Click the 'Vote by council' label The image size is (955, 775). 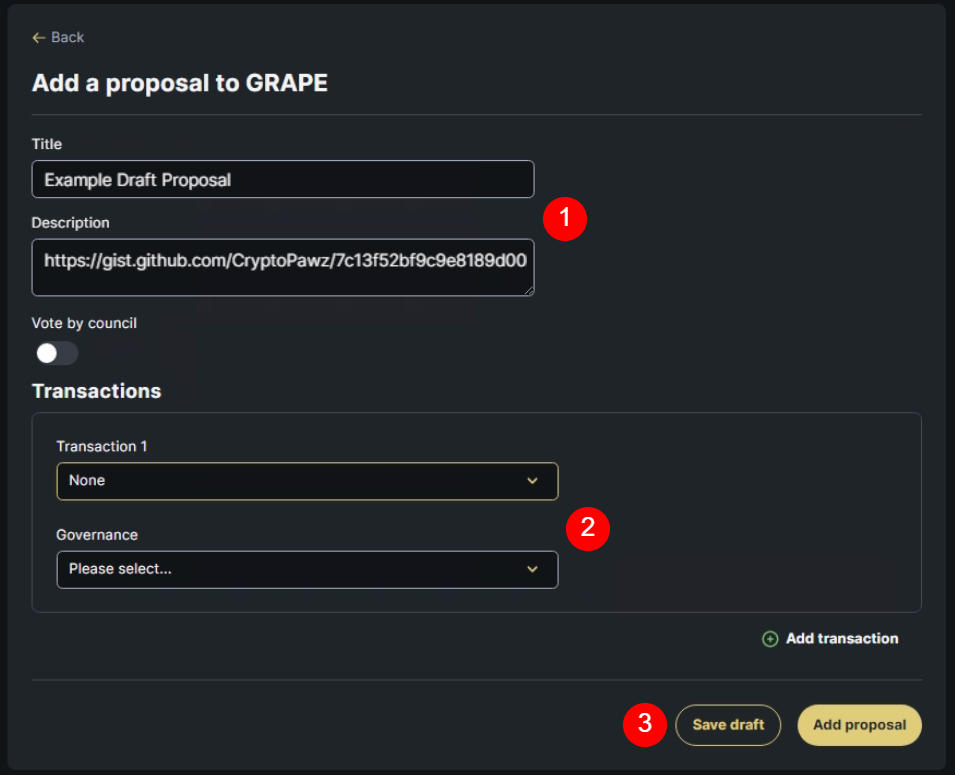tap(84, 323)
